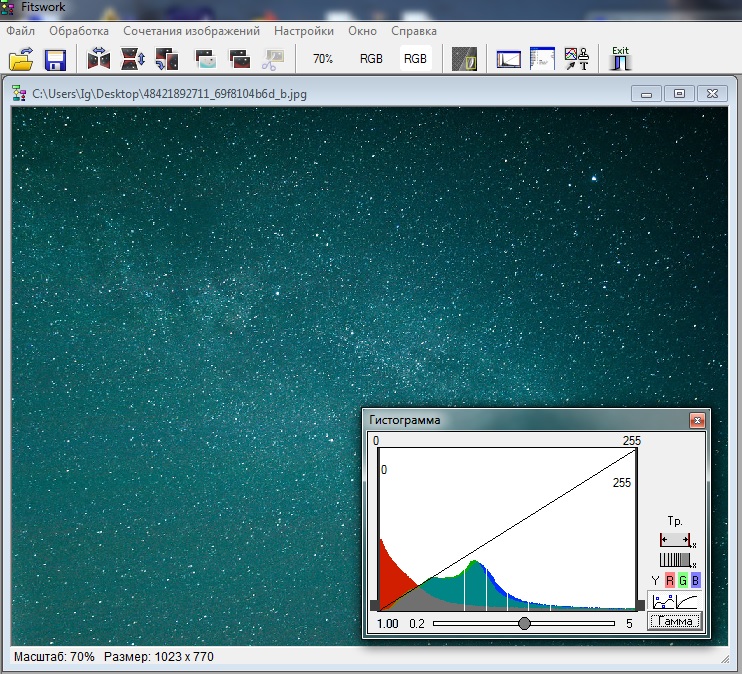Toggle the blue B channel in histogram
The width and height of the screenshot is (742, 674).
click(695, 581)
